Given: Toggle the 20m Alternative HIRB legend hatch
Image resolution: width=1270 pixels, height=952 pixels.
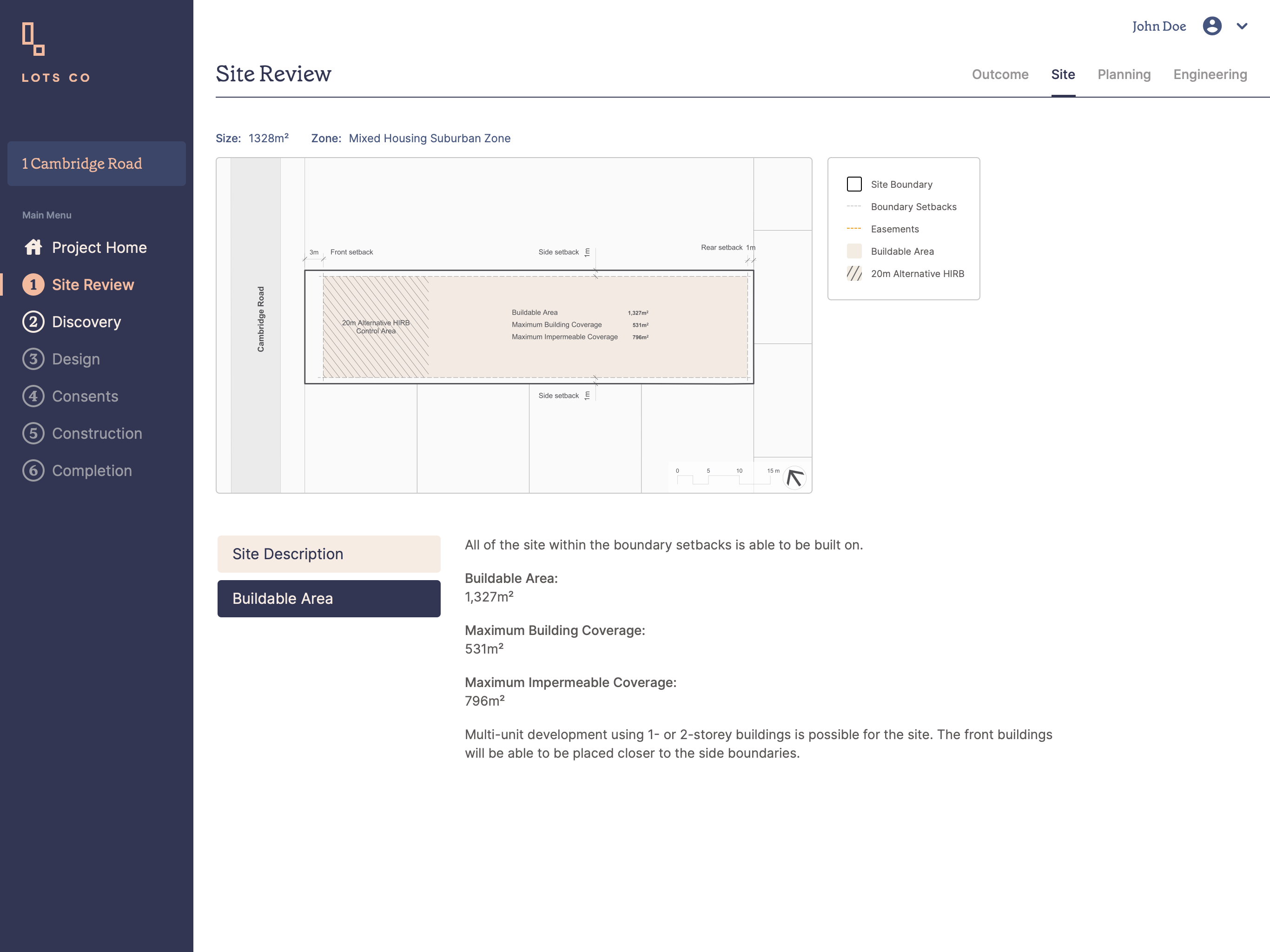Looking at the screenshot, I should 854,273.
